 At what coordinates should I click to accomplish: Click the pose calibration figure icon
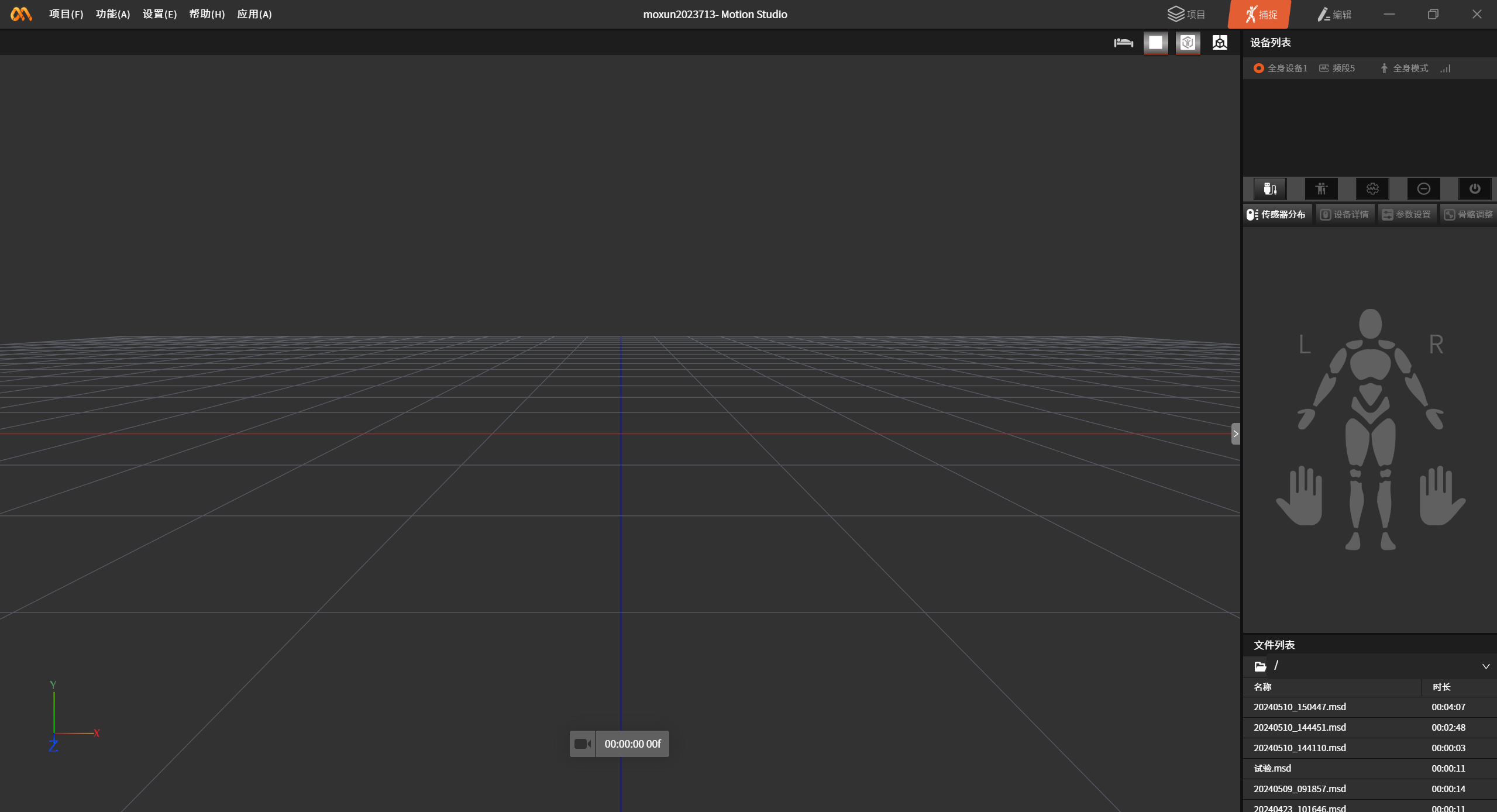(x=1321, y=188)
